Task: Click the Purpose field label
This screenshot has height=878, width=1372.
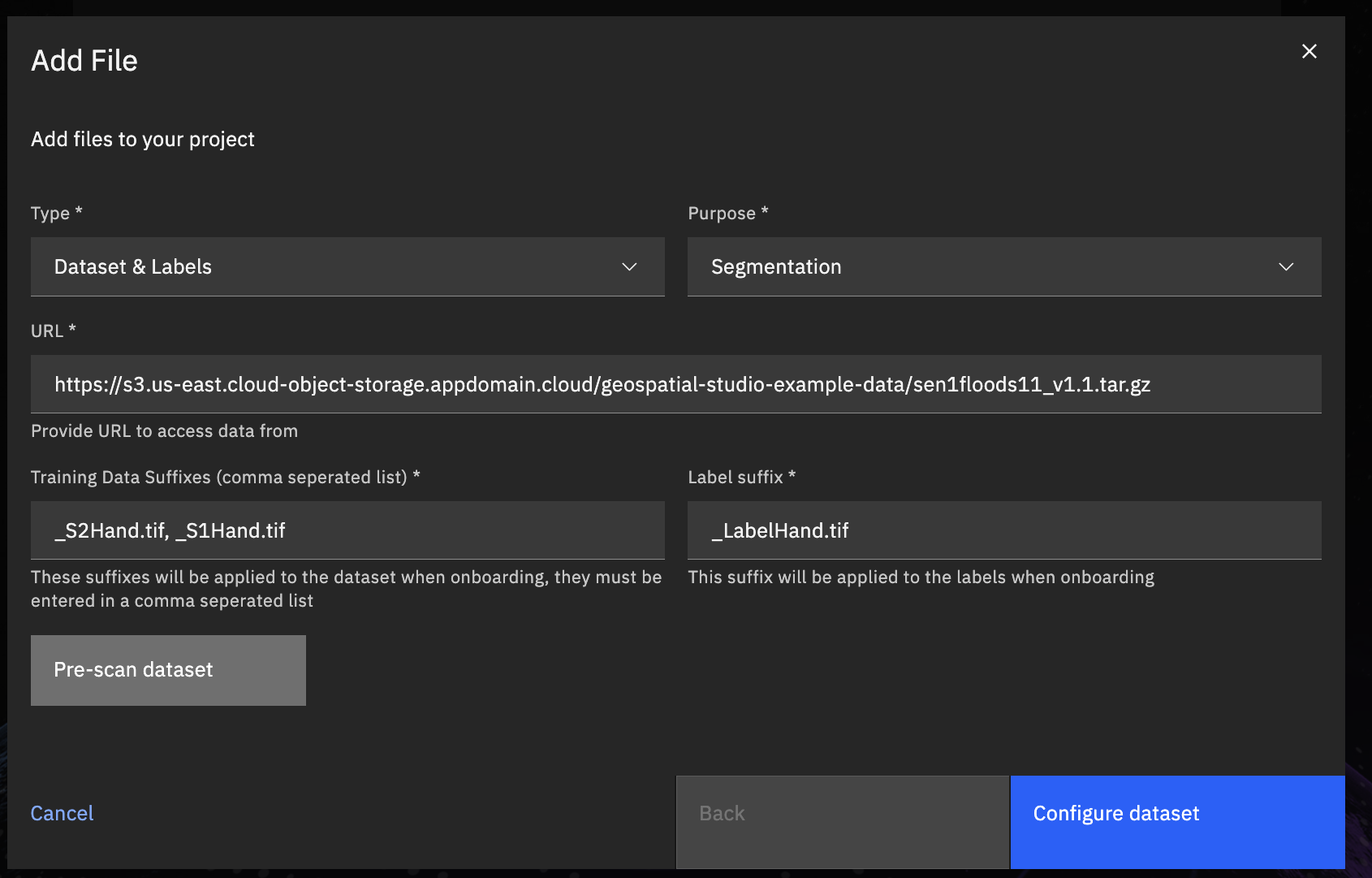Action: [722, 214]
